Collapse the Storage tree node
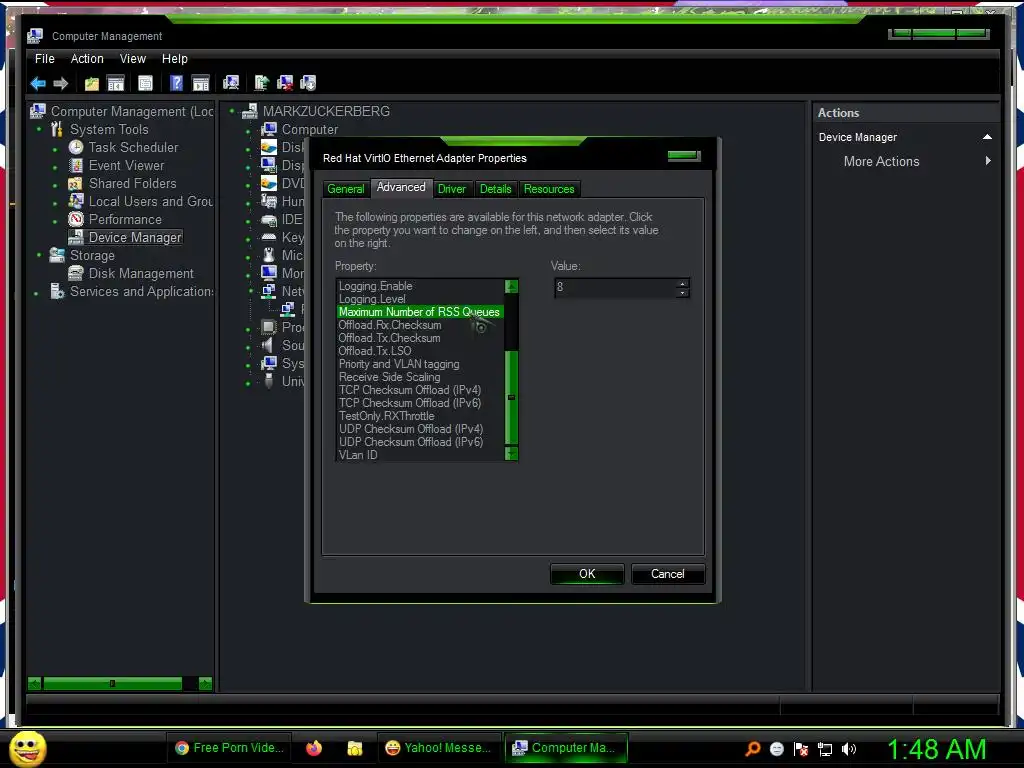The width and height of the screenshot is (1024, 768). (x=39, y=255)
